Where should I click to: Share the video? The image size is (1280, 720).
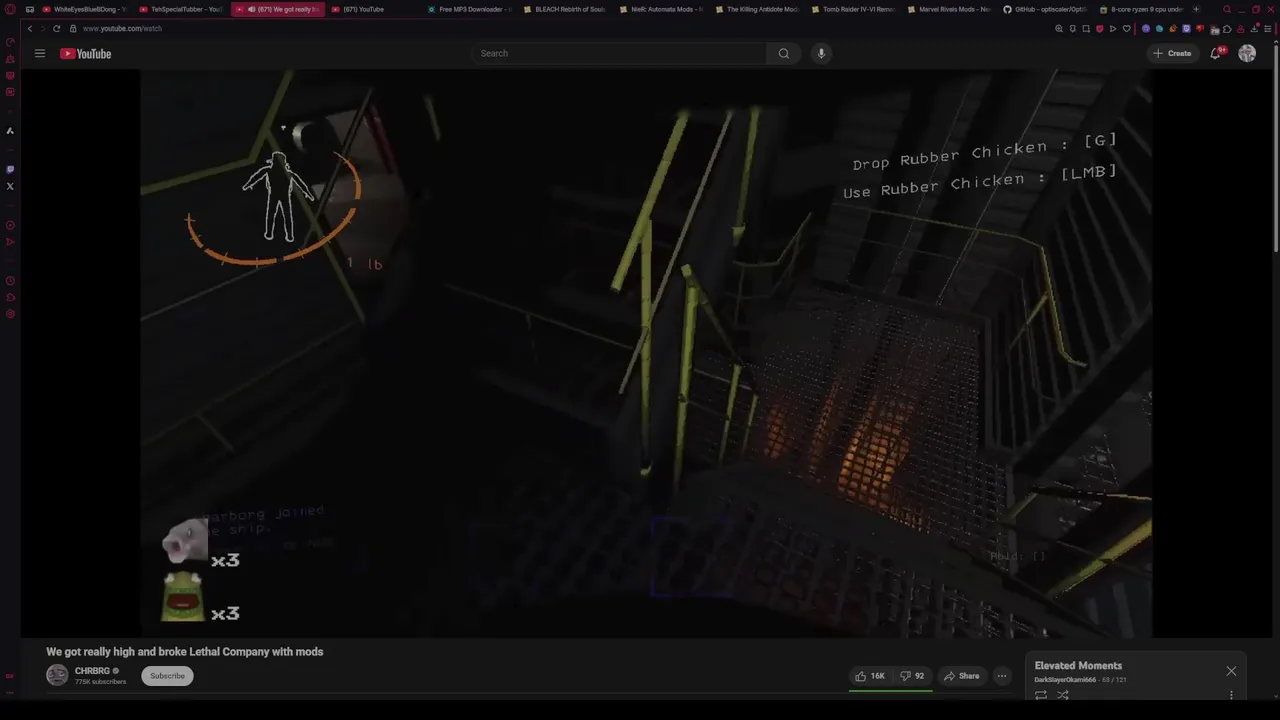[x=962, y=676]
